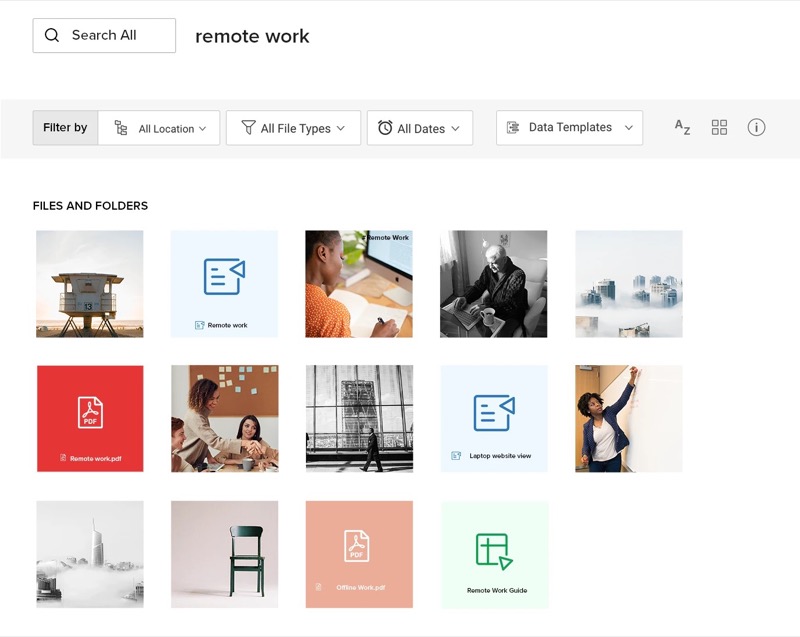Open the black and white man with laptop photo
Screen dimensions: 800x637
[494, 284]
